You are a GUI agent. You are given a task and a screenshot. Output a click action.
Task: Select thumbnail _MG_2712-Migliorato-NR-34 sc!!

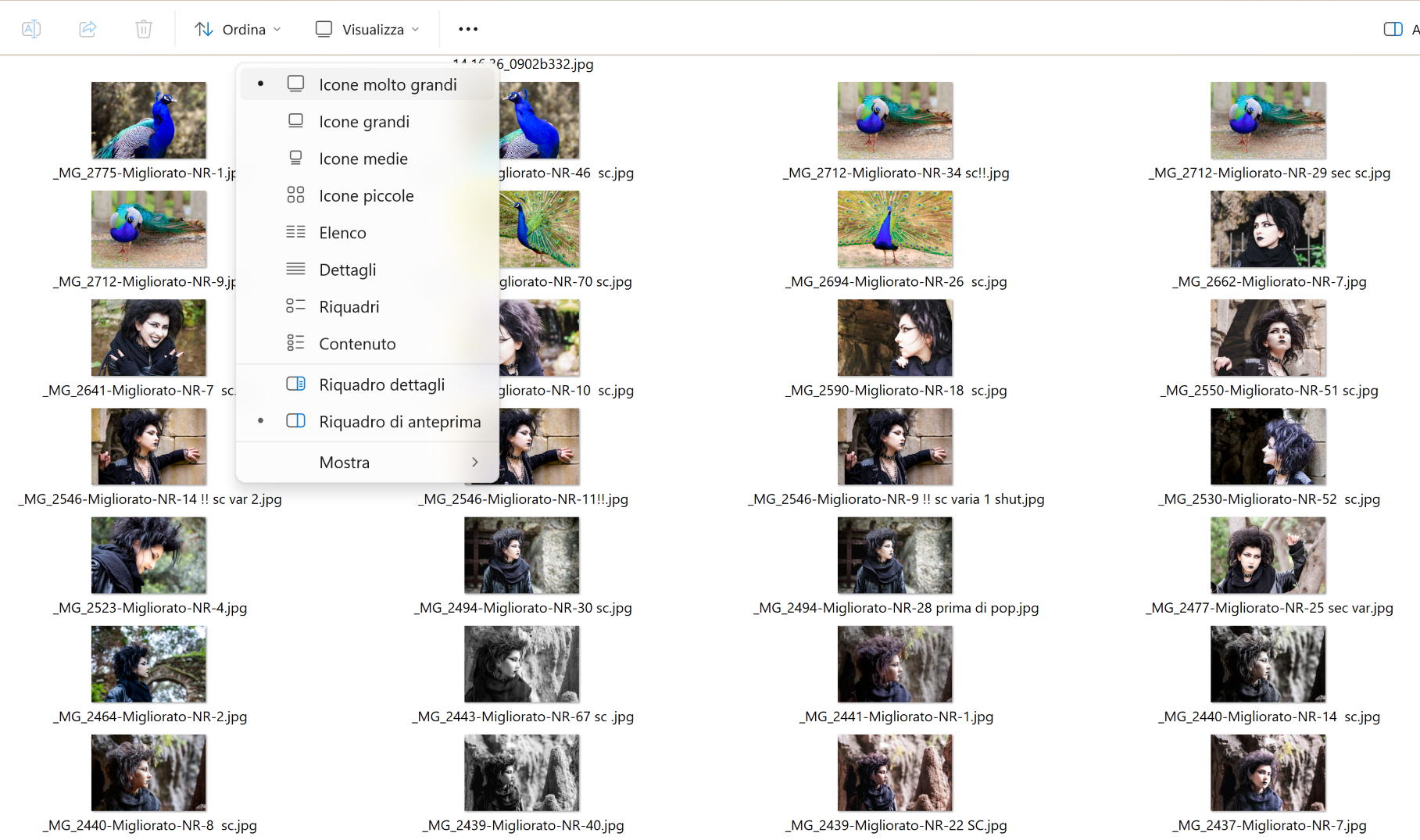click(x=895, y=120)
